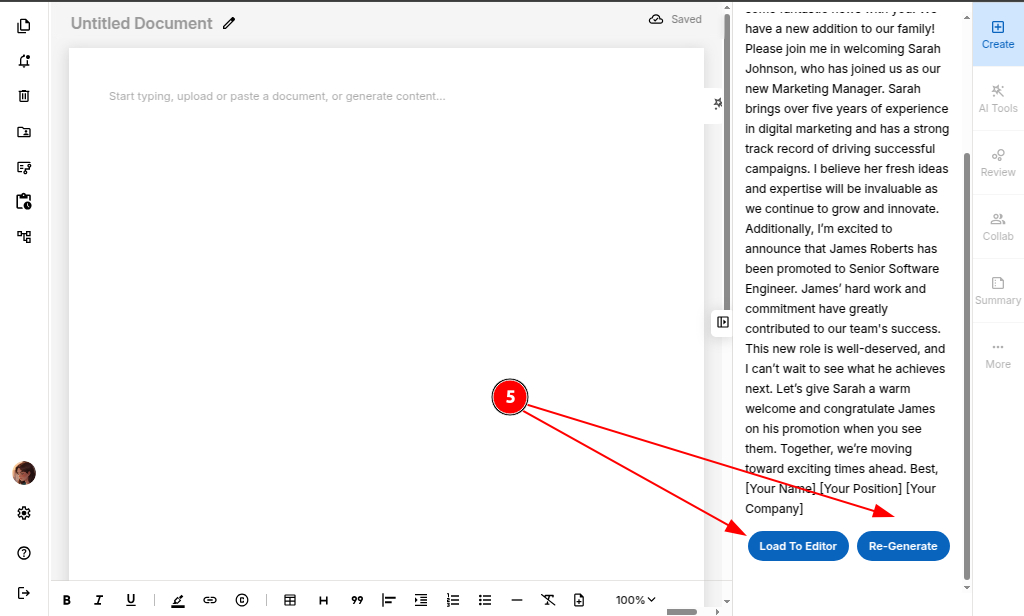Image resolution: width=1024 pixels, height=616 pixels.
Task: Click into the empty document editor area
Action: pyautogui.click(x=386, y=300)
